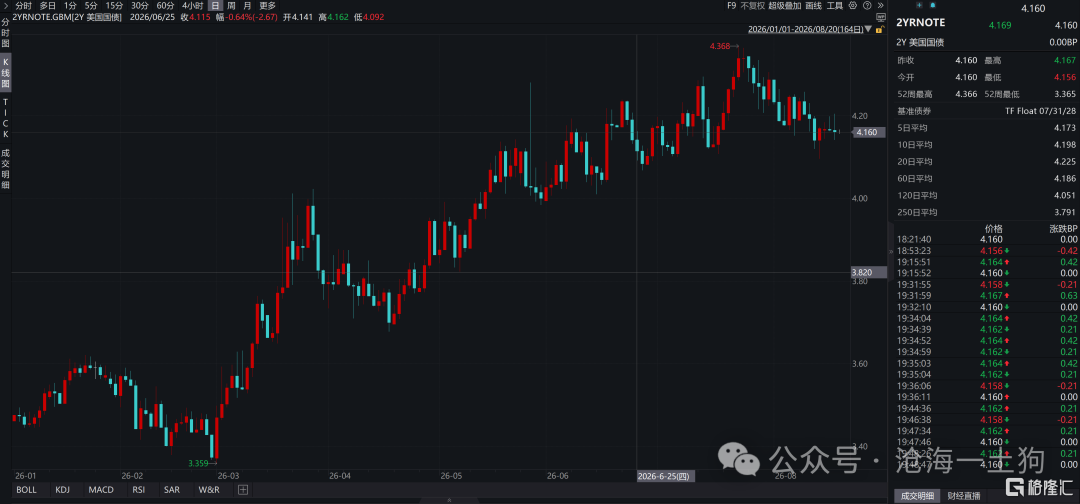Enable the KDJ indicator
The height and width of the screenshot is (504, 1080).
coord(63,490)
